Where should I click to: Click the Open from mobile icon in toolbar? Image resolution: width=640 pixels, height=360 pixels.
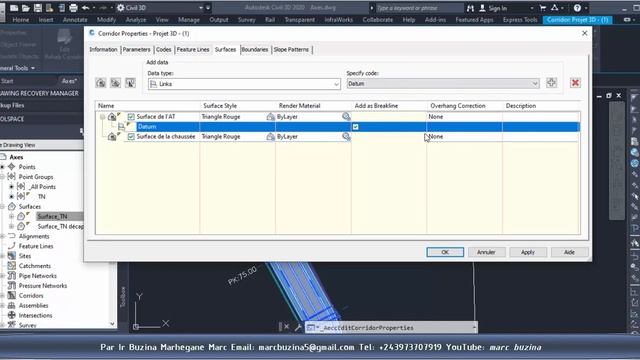pyautogui.click(x=62, y=8)
